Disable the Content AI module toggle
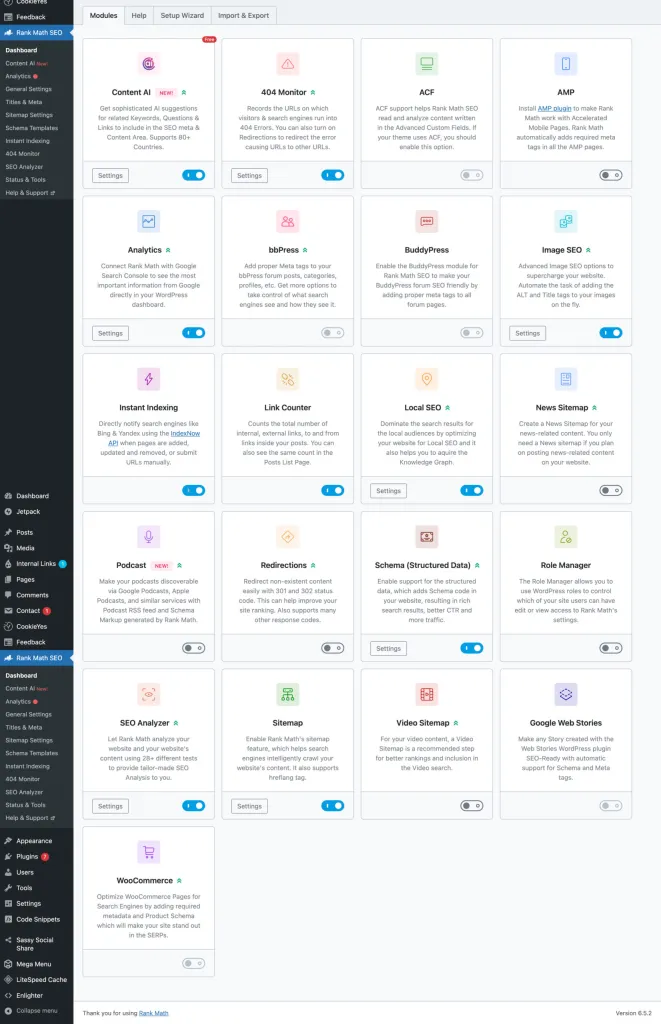 tap(193, 175)
